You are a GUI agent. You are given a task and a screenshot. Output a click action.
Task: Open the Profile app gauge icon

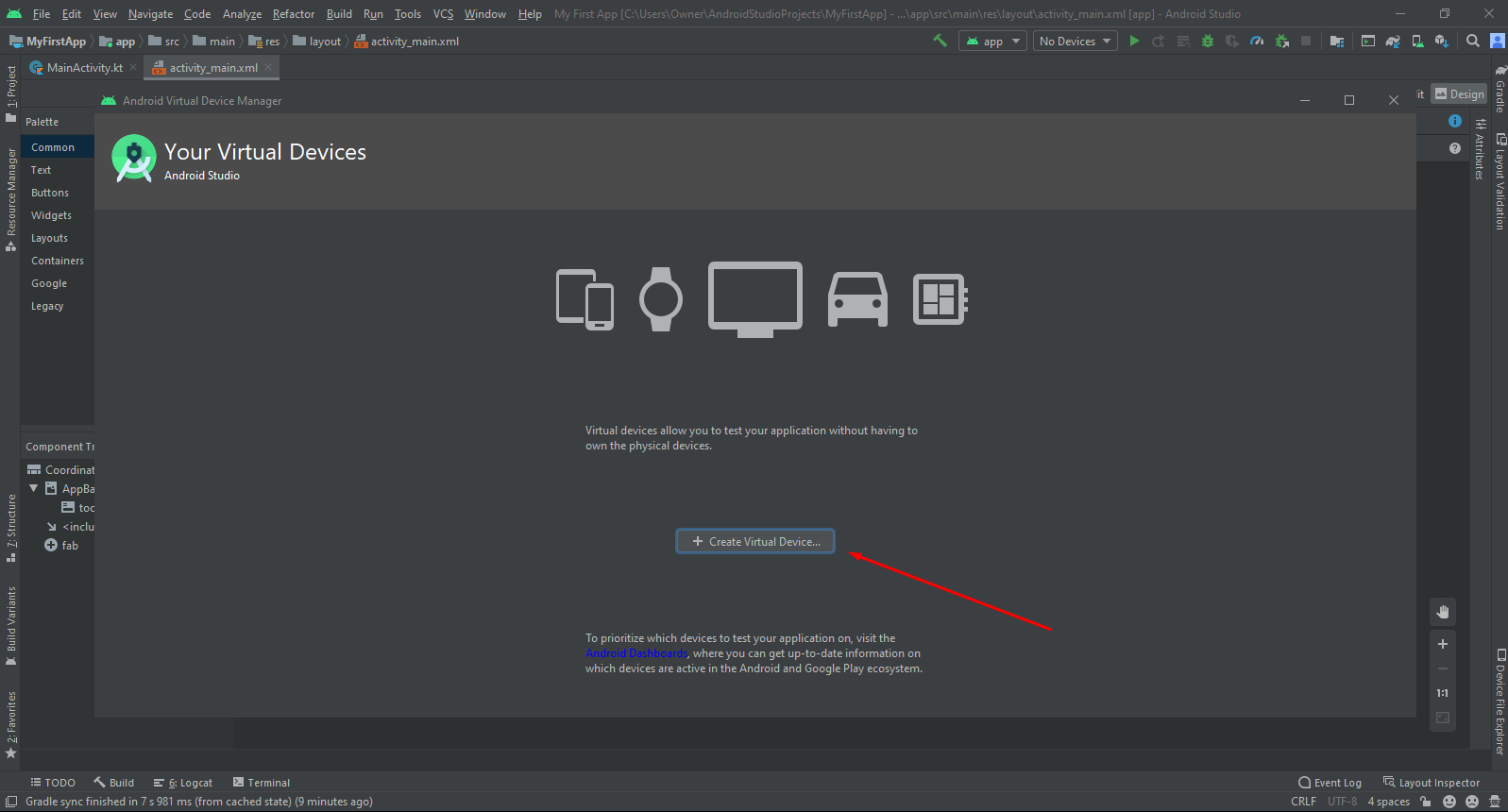pyautogui.click(x=1257, y=41)
